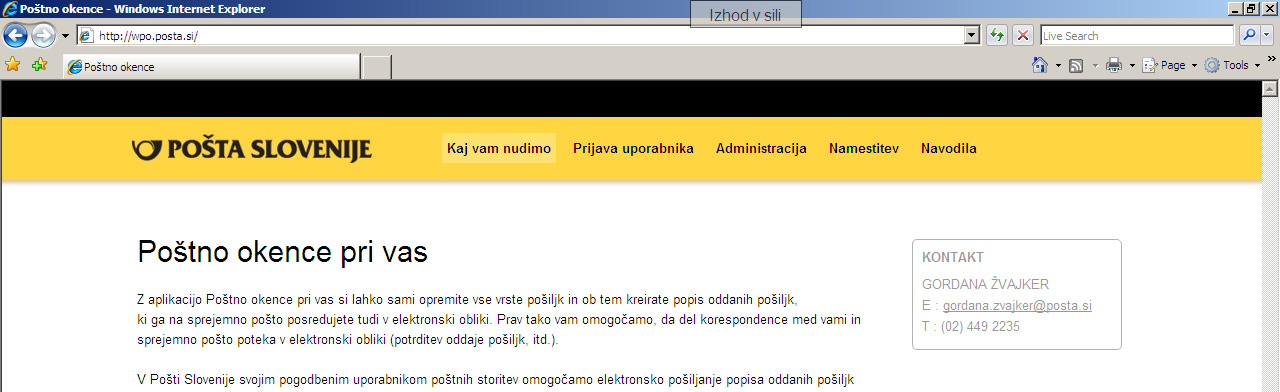Click the paragraph starting 'Z aplikacijo Poštno okence'
The image size is (1280, 392).
tap(499, 319)
